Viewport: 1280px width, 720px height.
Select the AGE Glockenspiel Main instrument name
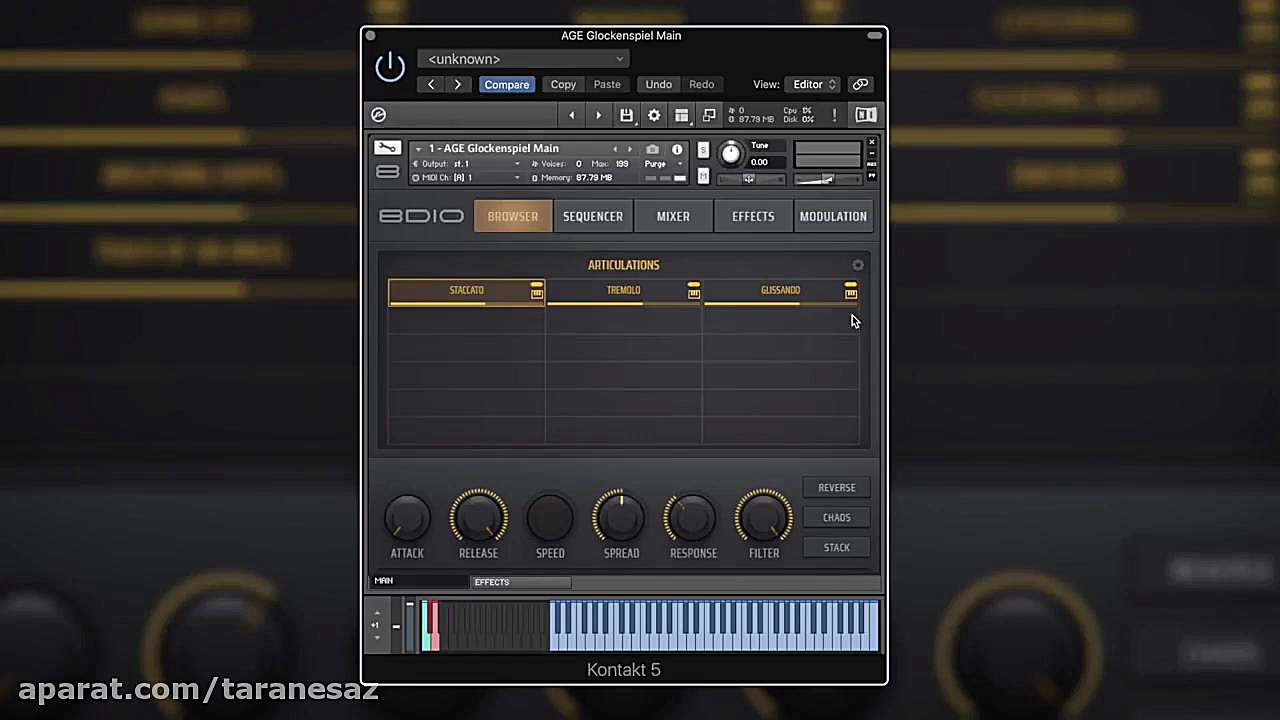(494, 149)
